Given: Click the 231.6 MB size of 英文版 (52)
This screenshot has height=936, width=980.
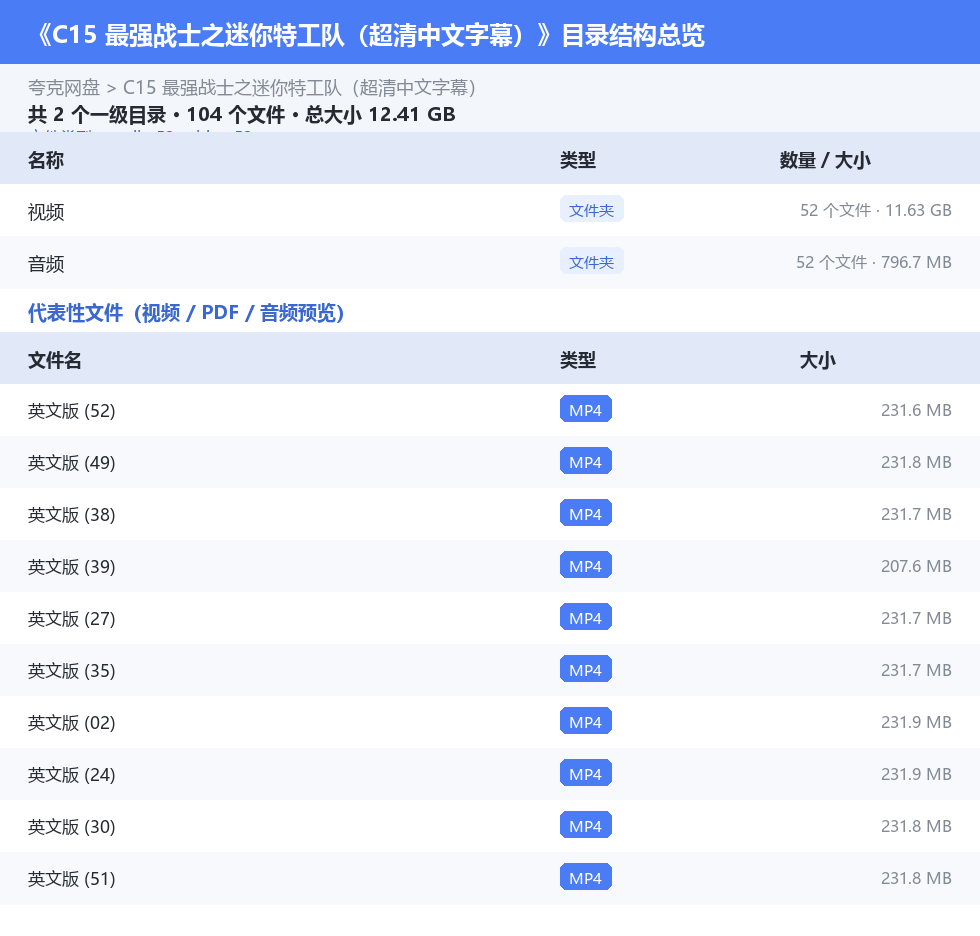Looking at the screenshot, I should pos(916,410).
